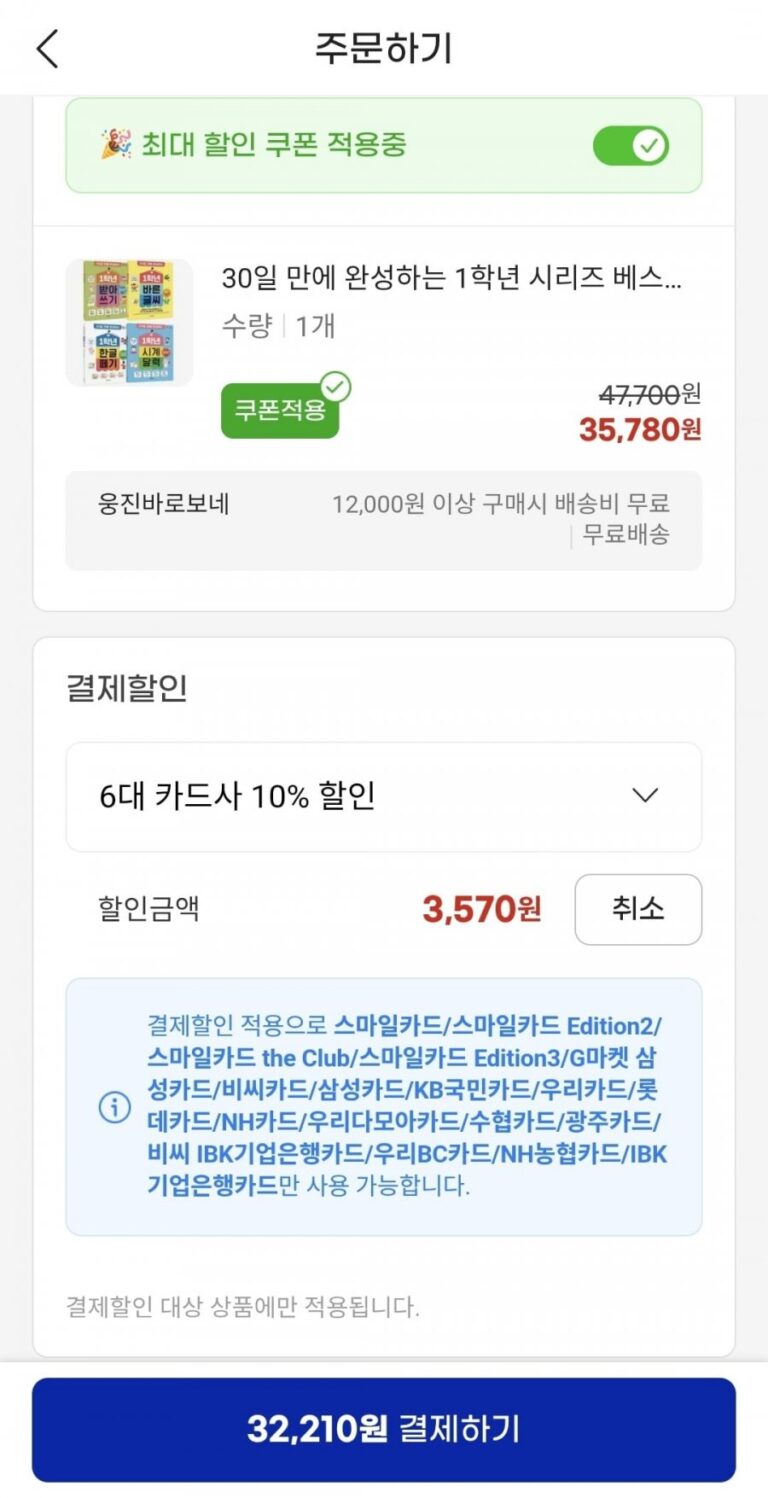Click the 결제할인 section heading

[127, 689]
